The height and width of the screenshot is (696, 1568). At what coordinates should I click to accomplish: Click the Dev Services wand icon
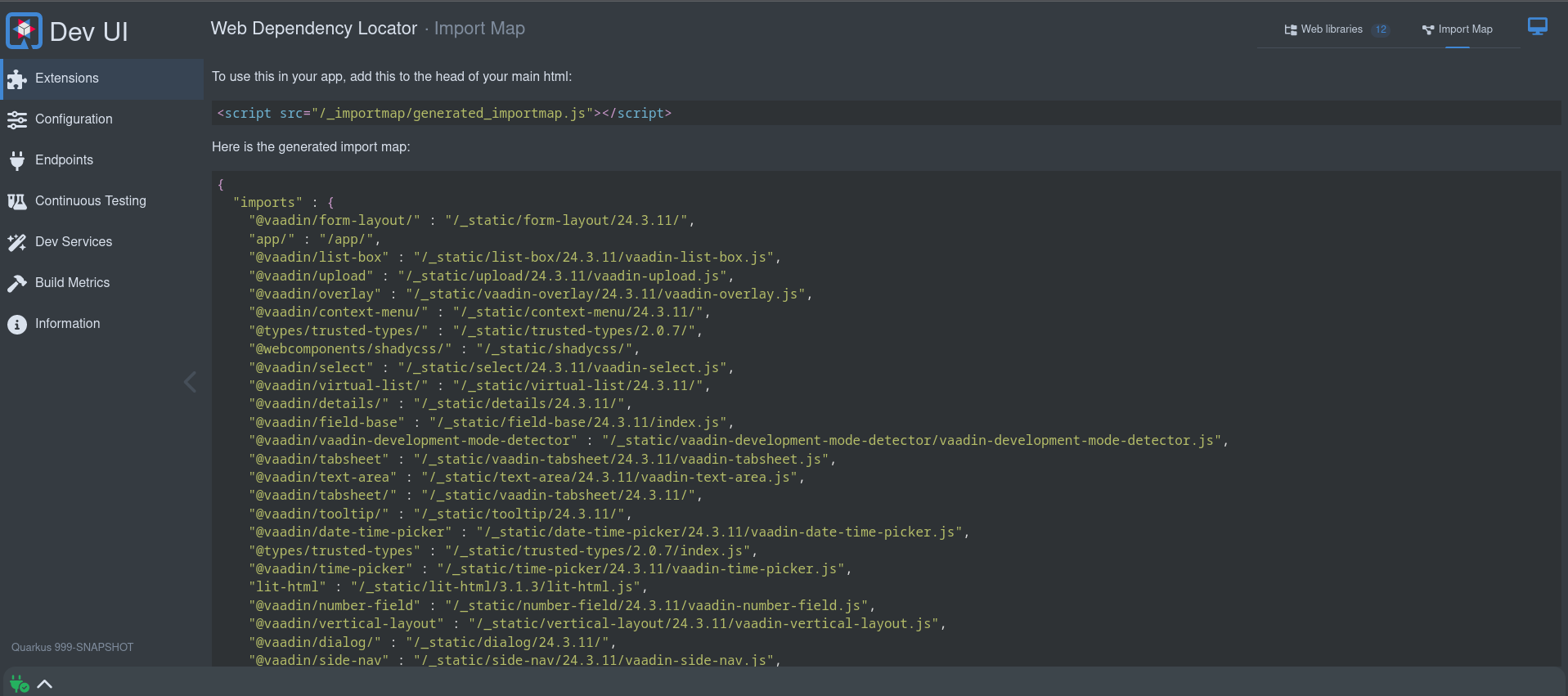point(17,242)
